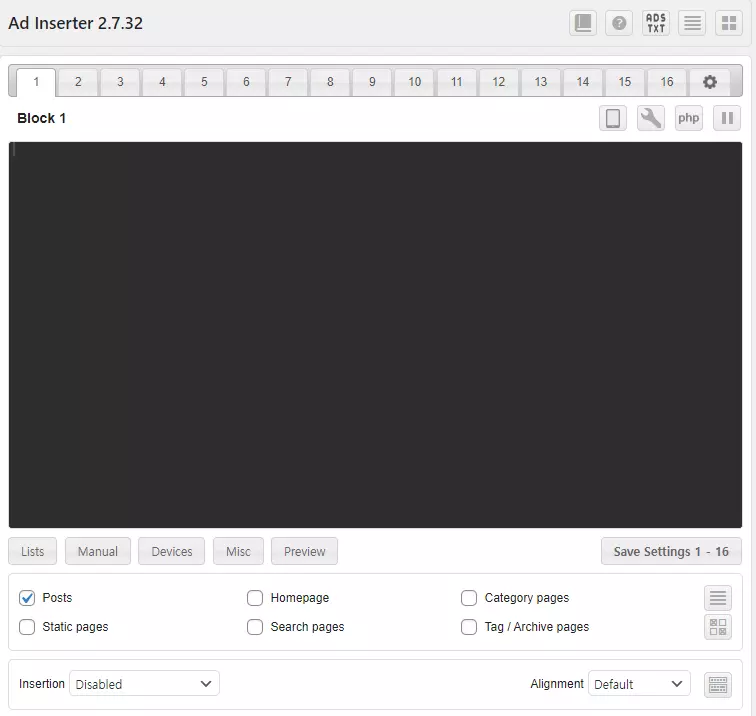Toggle the header grid blocks icon

coord(729,23)
